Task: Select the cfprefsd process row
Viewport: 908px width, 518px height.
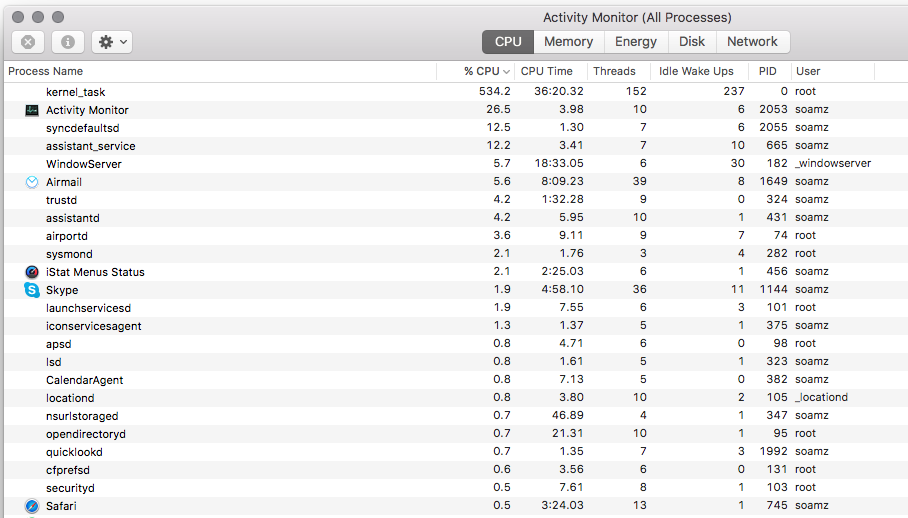Action: [x=456, y=469]
